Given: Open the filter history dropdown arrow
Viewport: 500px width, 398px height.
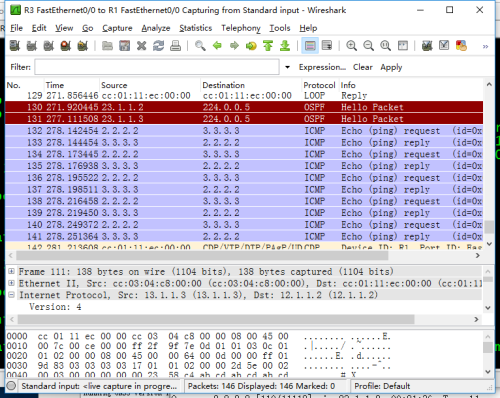Looking at the screenshot, I should 287,67.
